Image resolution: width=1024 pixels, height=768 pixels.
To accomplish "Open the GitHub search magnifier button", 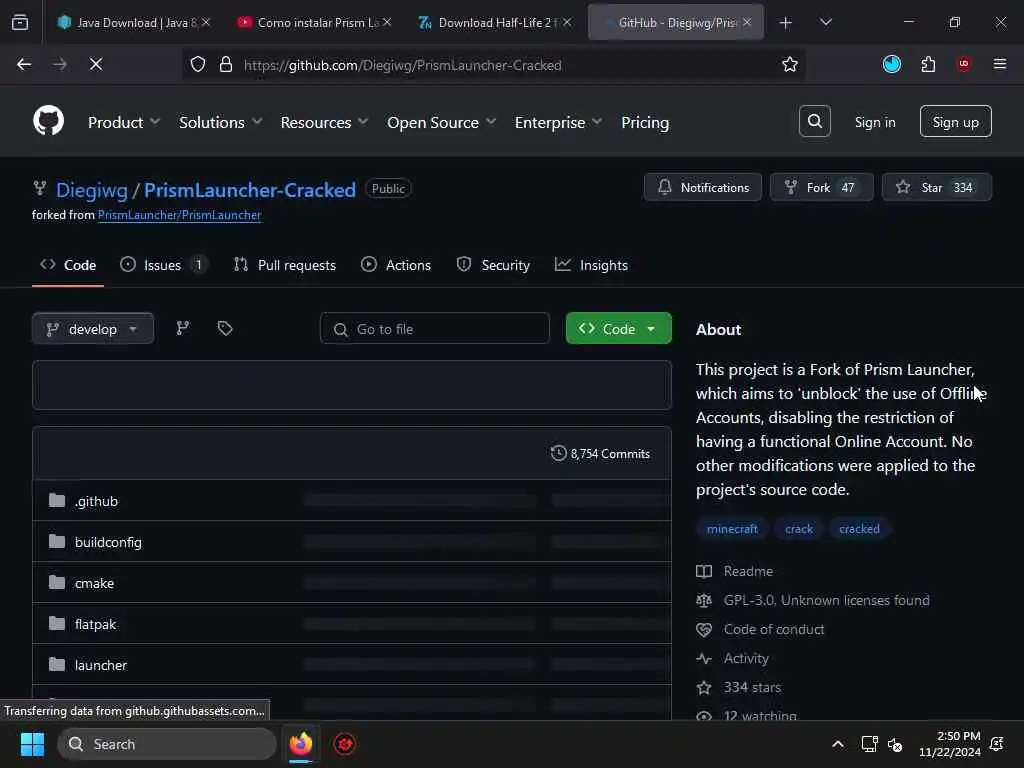I will [814, 121].
